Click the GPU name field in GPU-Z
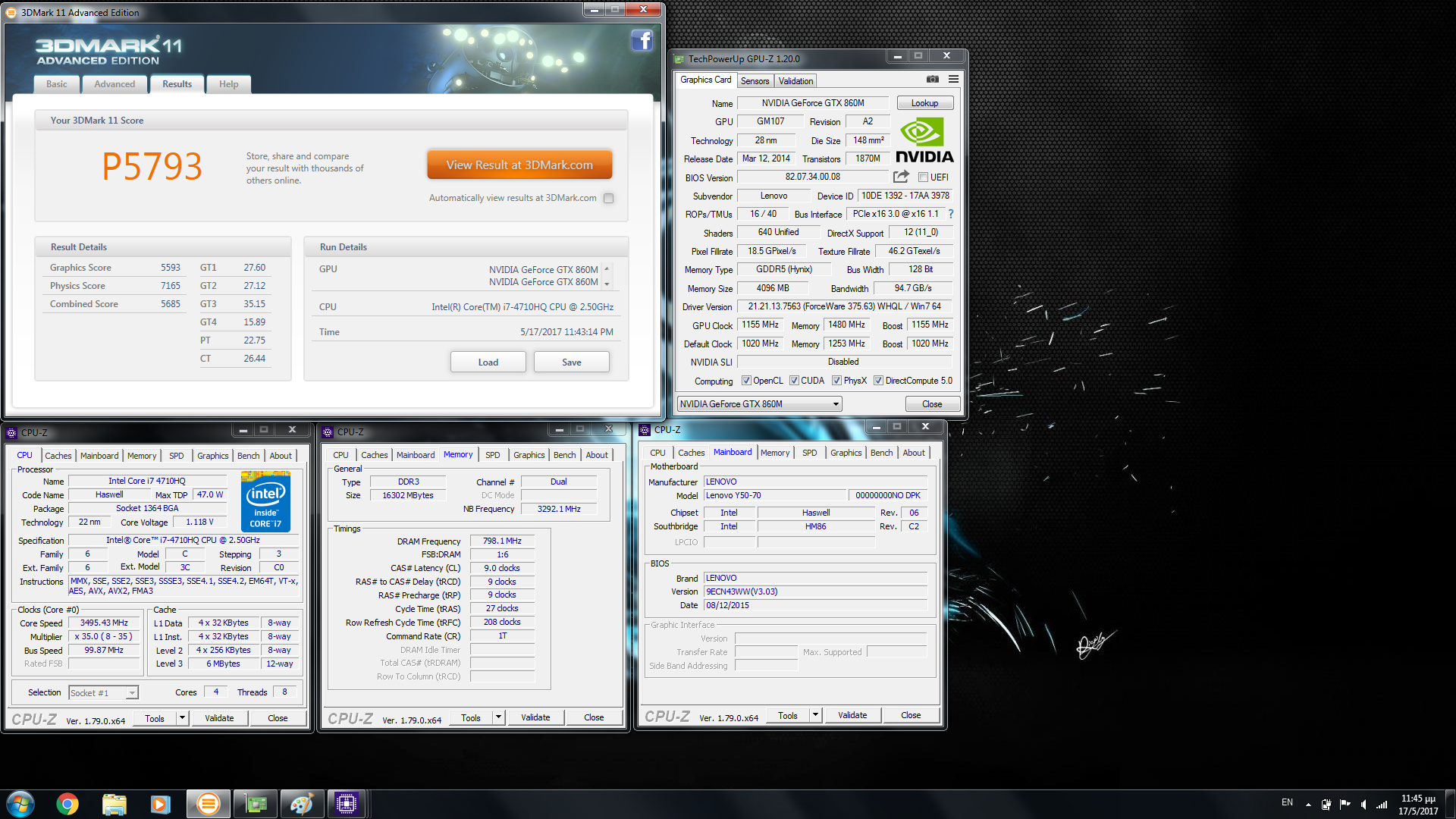The height and width of the screenshot is (819, 1456). point(813,103)
